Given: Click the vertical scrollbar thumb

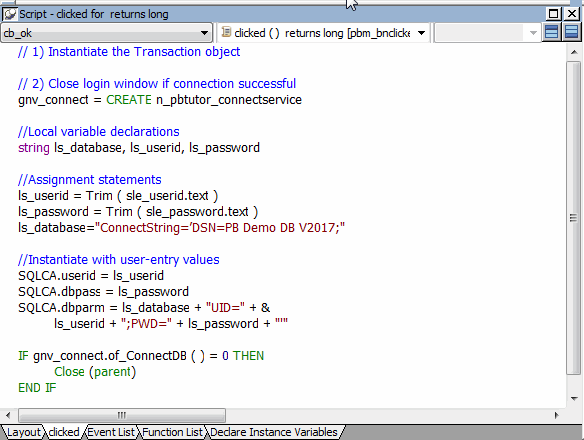Looking at the screenshot, I should [x=574, y=218].
